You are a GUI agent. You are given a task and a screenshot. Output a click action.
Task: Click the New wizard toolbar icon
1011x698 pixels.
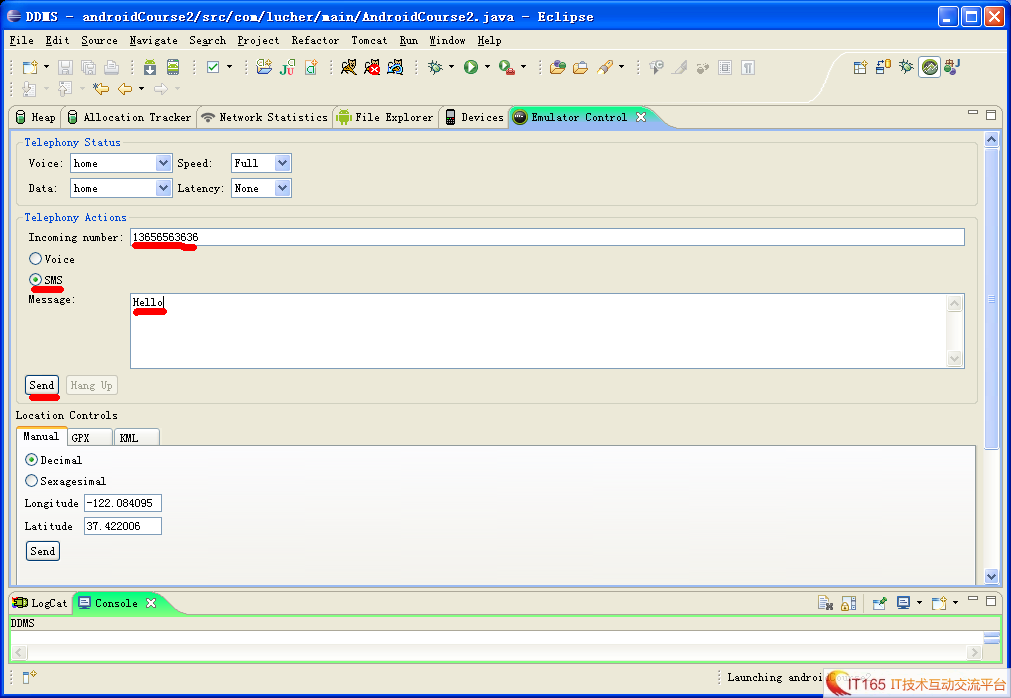(x=30, y=67)
